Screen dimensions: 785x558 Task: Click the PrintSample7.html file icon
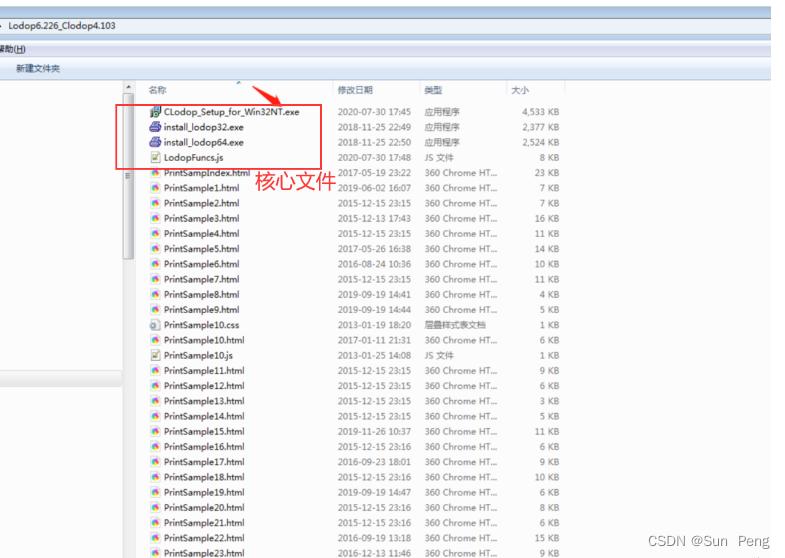[x=155, y=279]
